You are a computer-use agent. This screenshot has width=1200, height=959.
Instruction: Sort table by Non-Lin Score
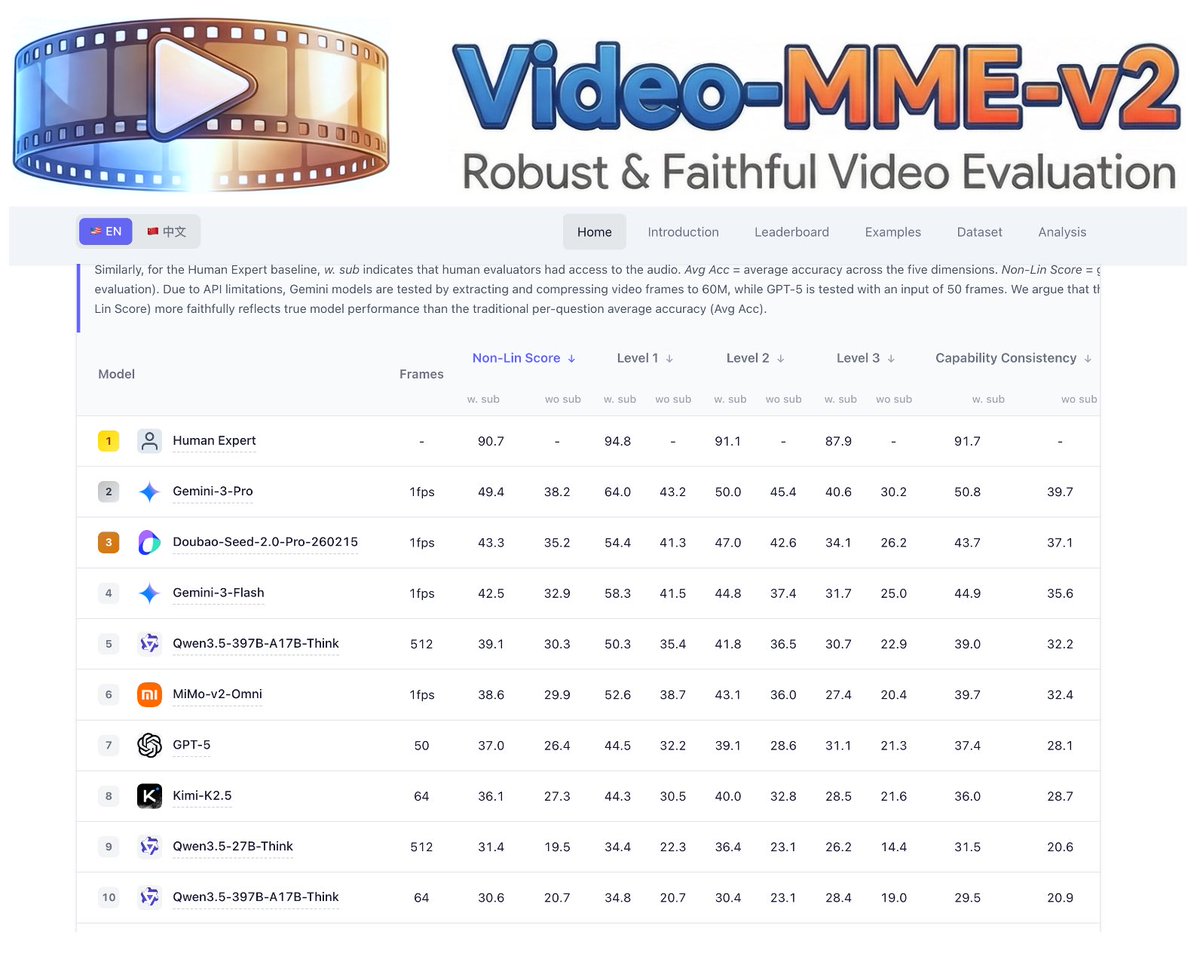(x=524, y=358)
